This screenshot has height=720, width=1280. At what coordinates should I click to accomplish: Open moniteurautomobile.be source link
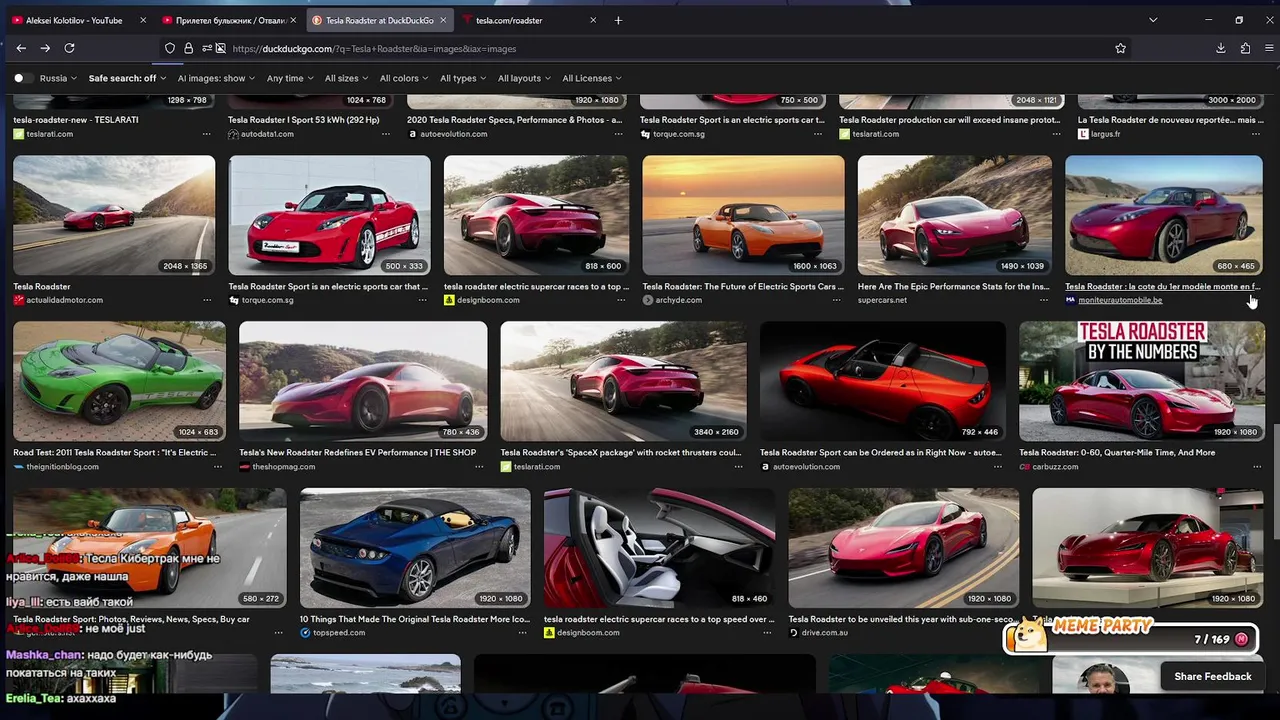(1120, 300)
